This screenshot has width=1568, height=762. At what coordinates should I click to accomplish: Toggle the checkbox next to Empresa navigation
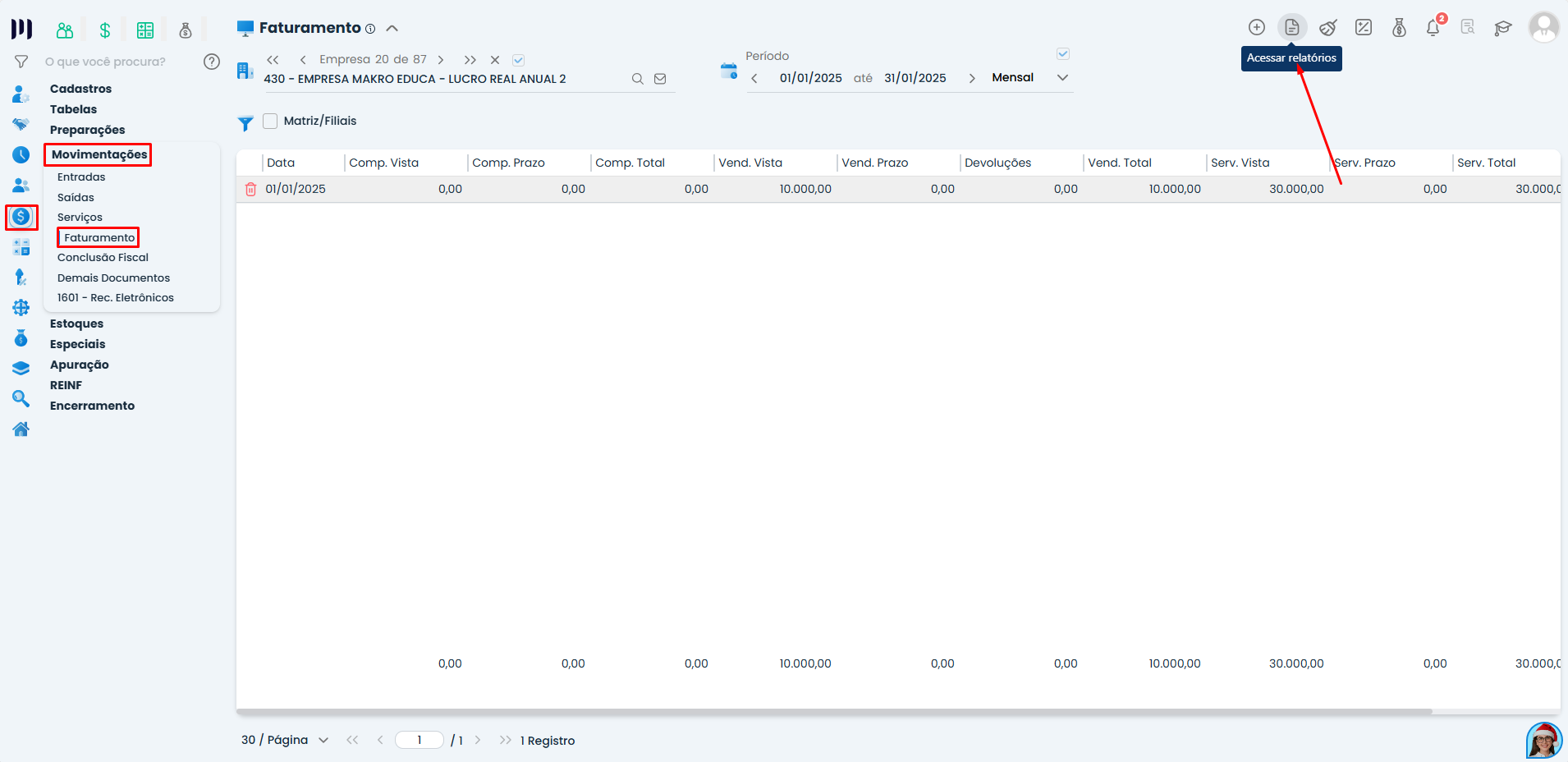click(x=518, y=60)
